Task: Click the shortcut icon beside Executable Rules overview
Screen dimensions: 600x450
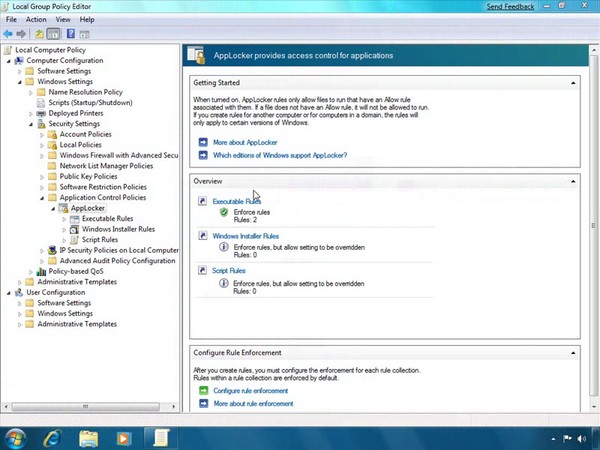Action: point(202,201)
